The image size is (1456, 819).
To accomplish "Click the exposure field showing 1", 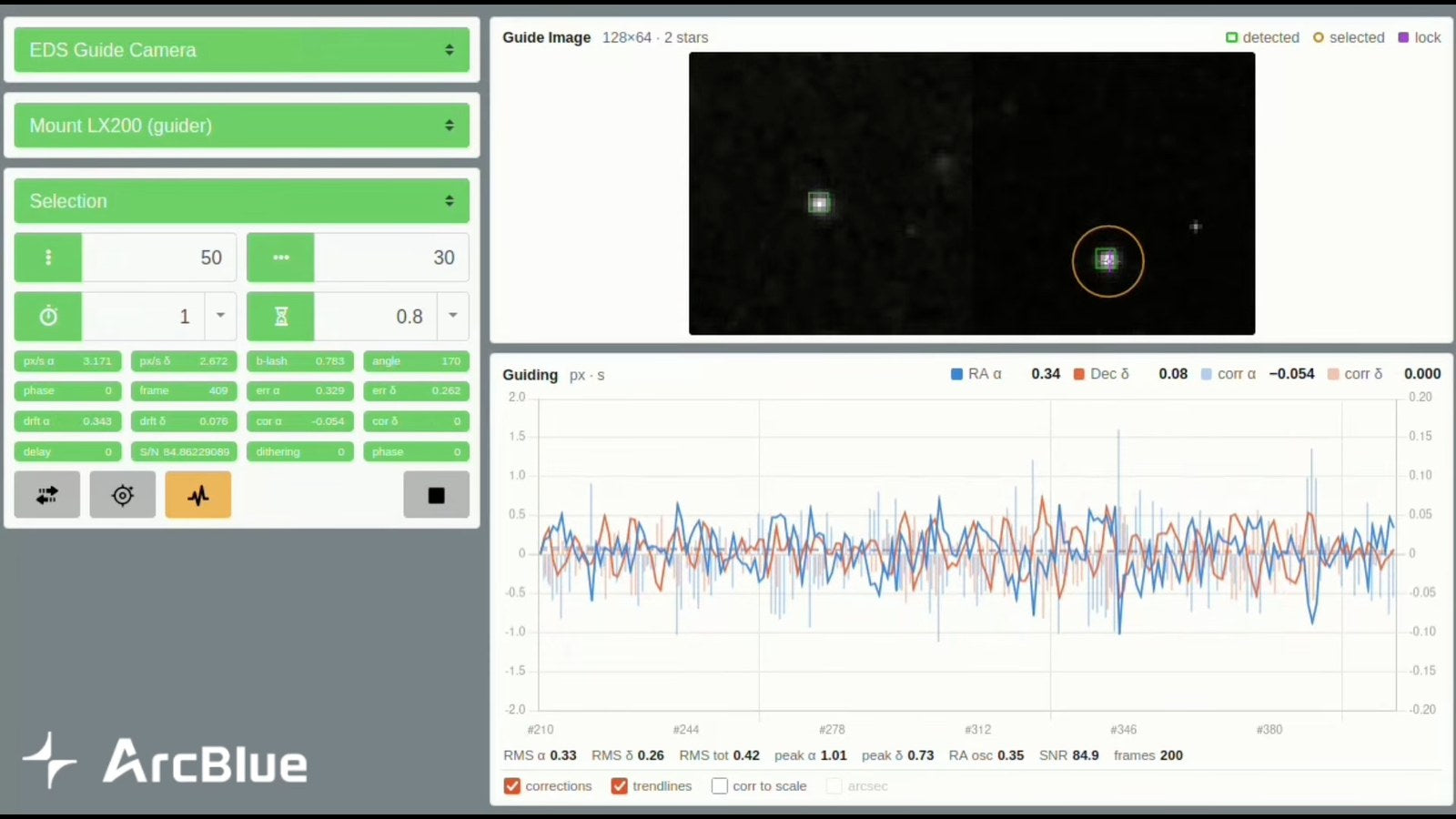I will pyautogui.click(x=144, y=316).
